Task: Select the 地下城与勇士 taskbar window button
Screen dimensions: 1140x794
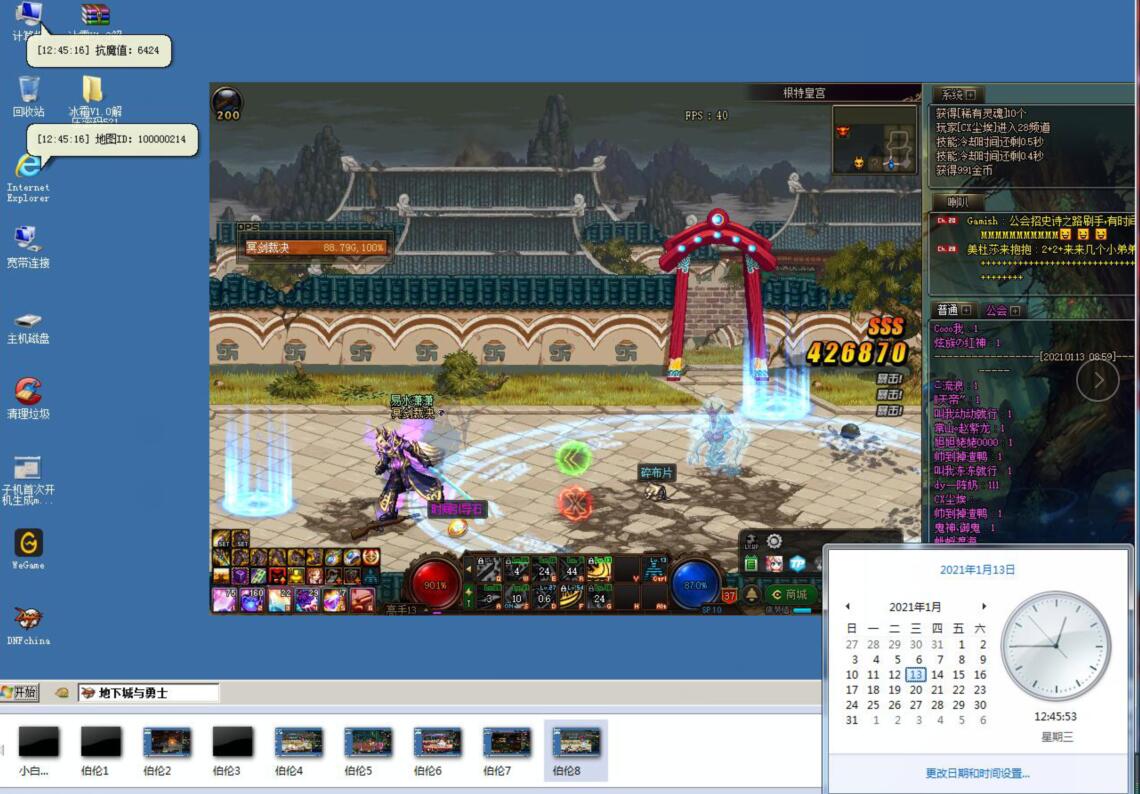Action: (148, 693)
